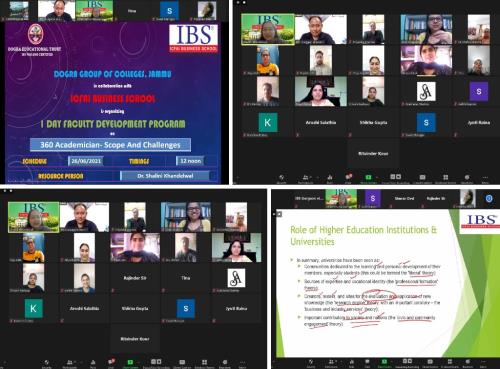
Task: Open Closed Caption in the purple S avatar window
Action: coord(422,179)
